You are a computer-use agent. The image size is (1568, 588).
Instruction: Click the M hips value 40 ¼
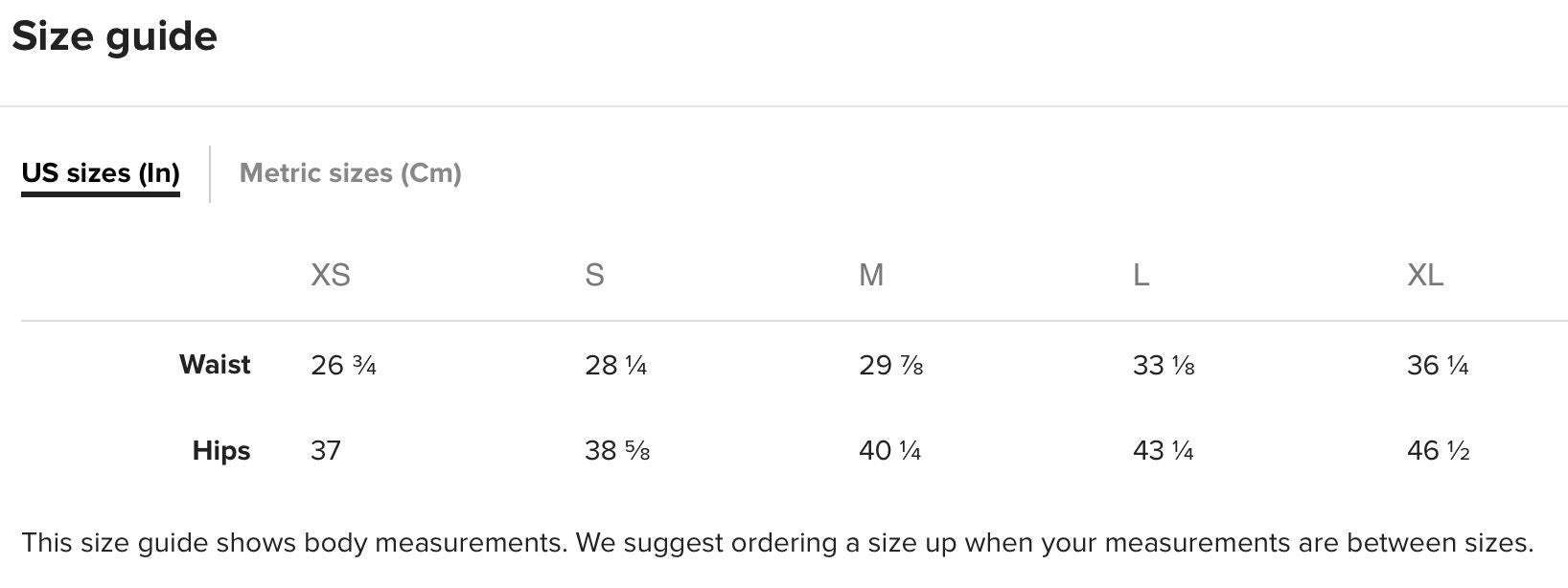tap(889, 451)
